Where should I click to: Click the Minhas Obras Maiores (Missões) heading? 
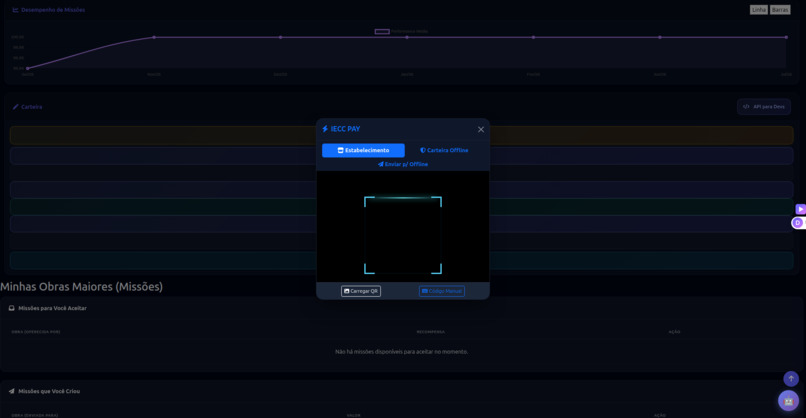pos(81,287)
